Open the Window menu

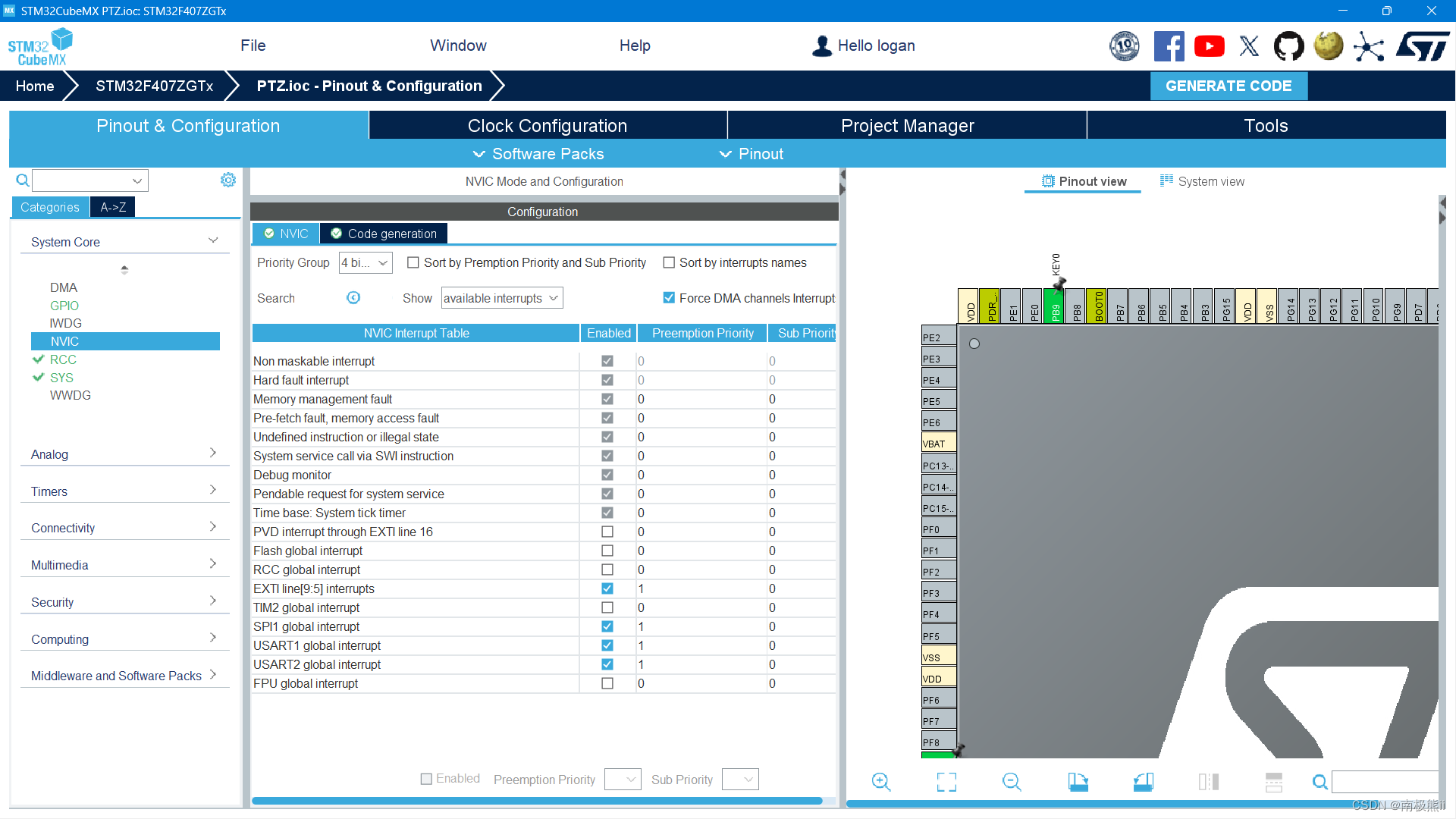[459, 45]
